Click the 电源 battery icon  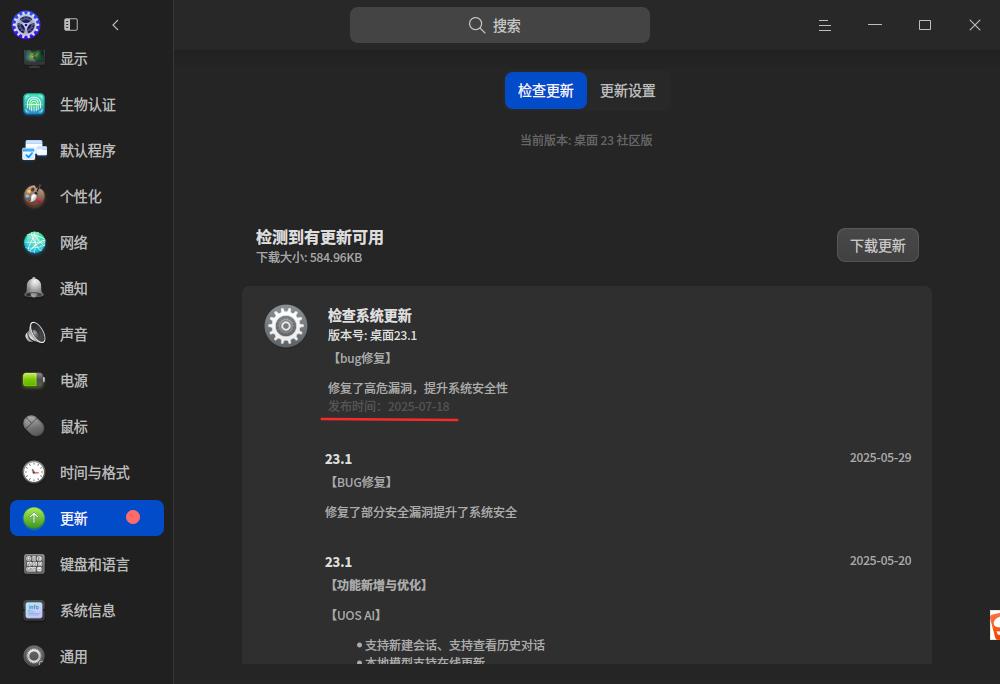(x=34, y=381)
